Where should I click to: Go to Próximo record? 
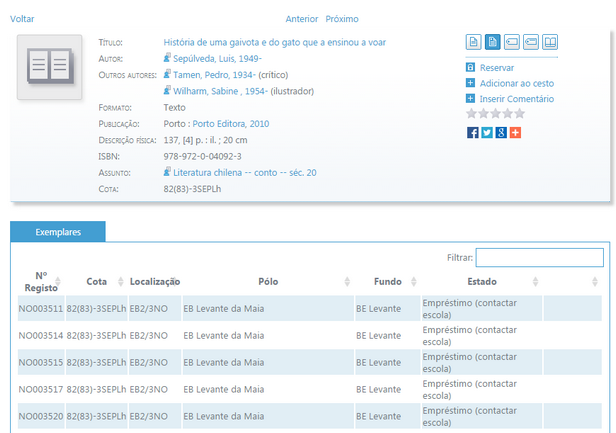[x=342, y=19]
